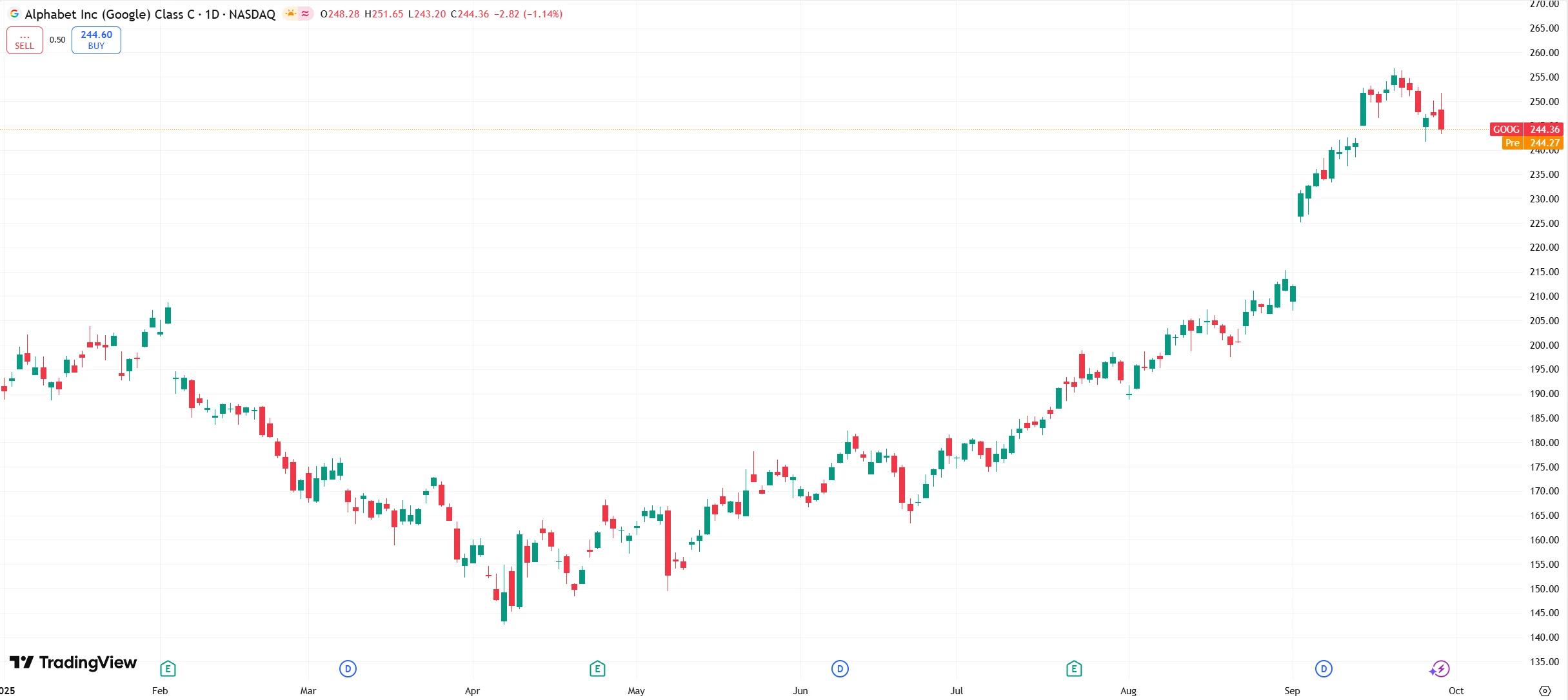Image resolution: width=1568 pixels, height=700 pixels.
Task: Open chart settings hexagon icon at bottom right
Action: (1545, 691)
